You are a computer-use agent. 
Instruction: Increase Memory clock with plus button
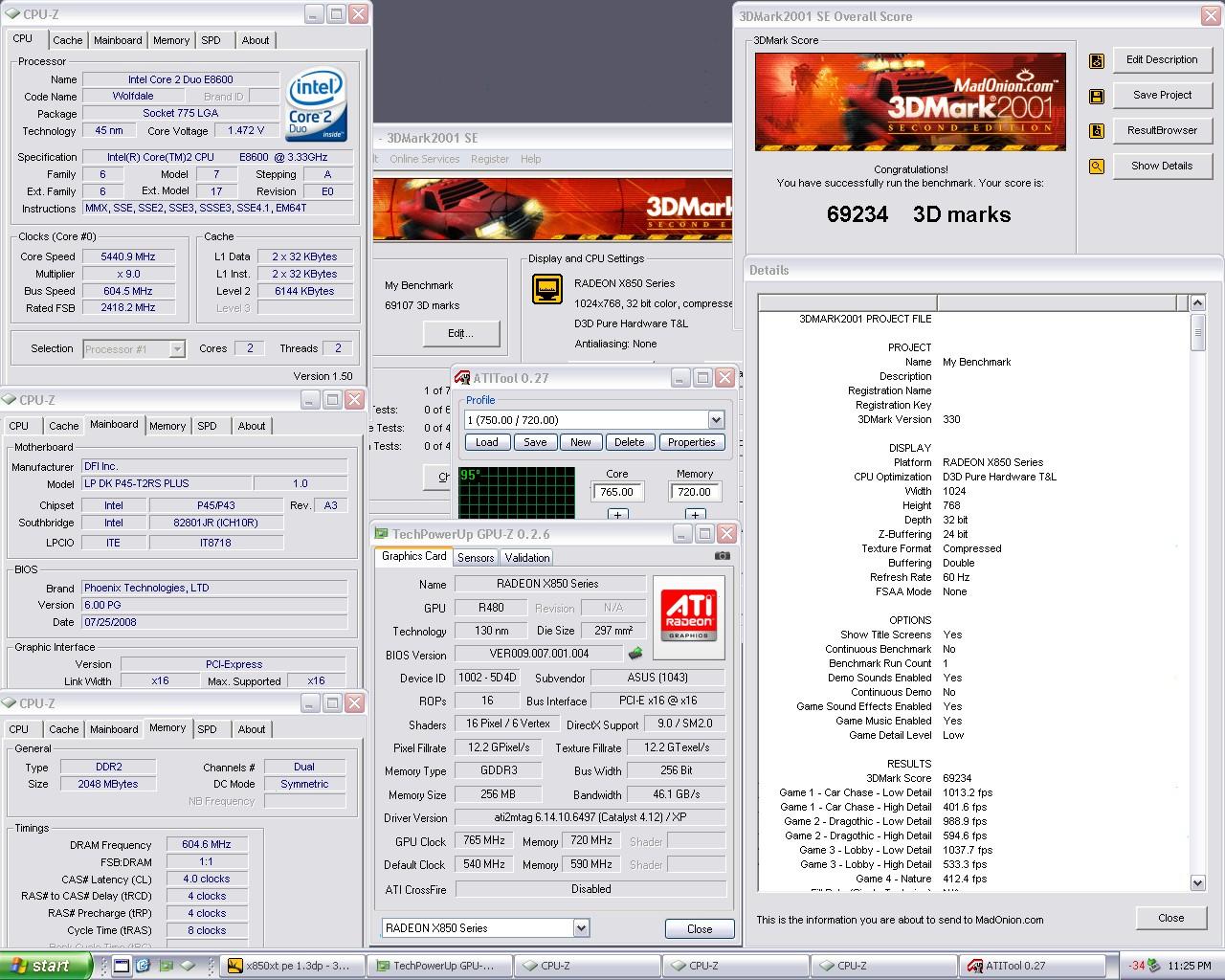coord(695,515)
